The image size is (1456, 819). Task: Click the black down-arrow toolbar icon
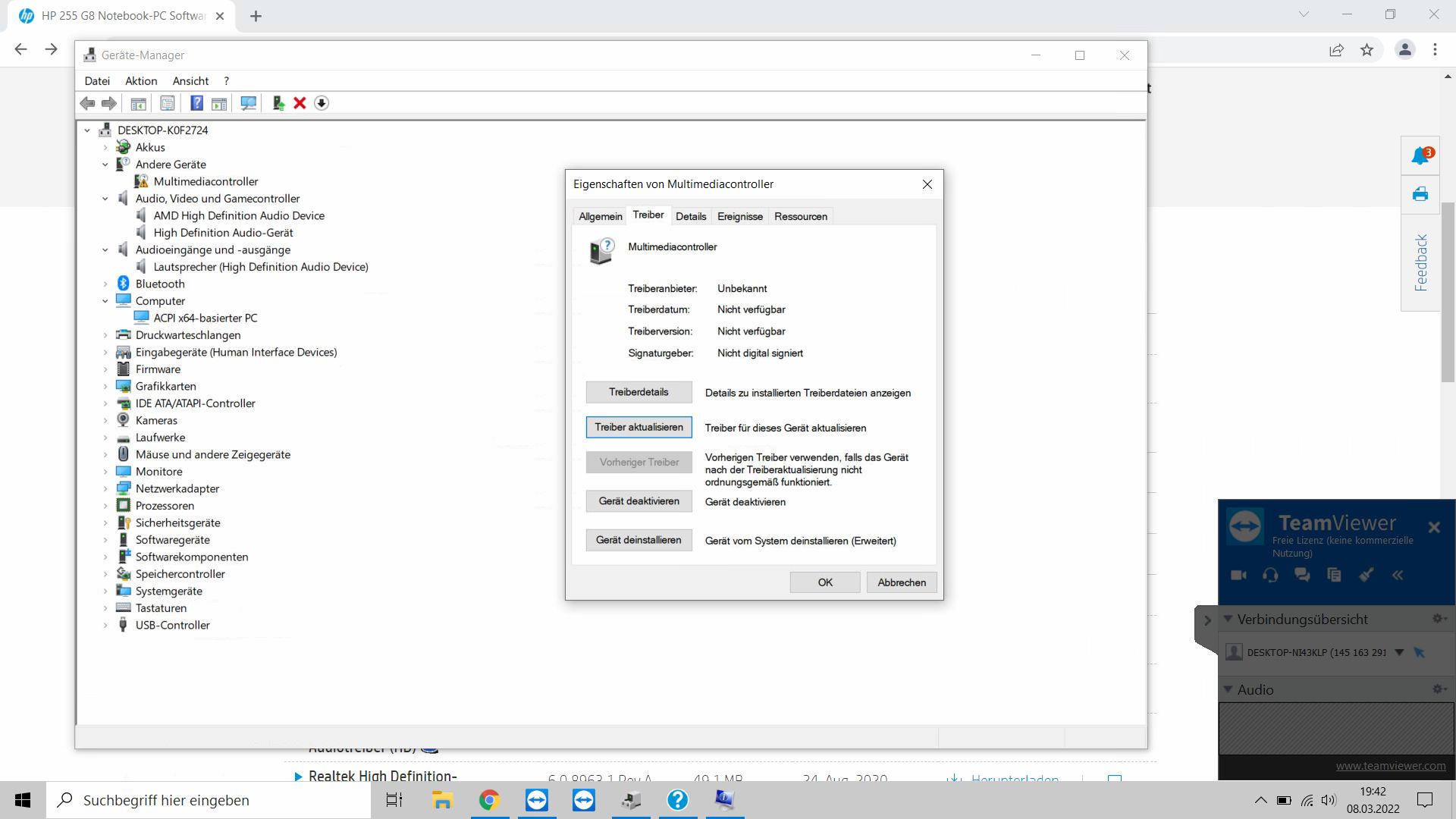pyautogui.click(x=322, y=103)
